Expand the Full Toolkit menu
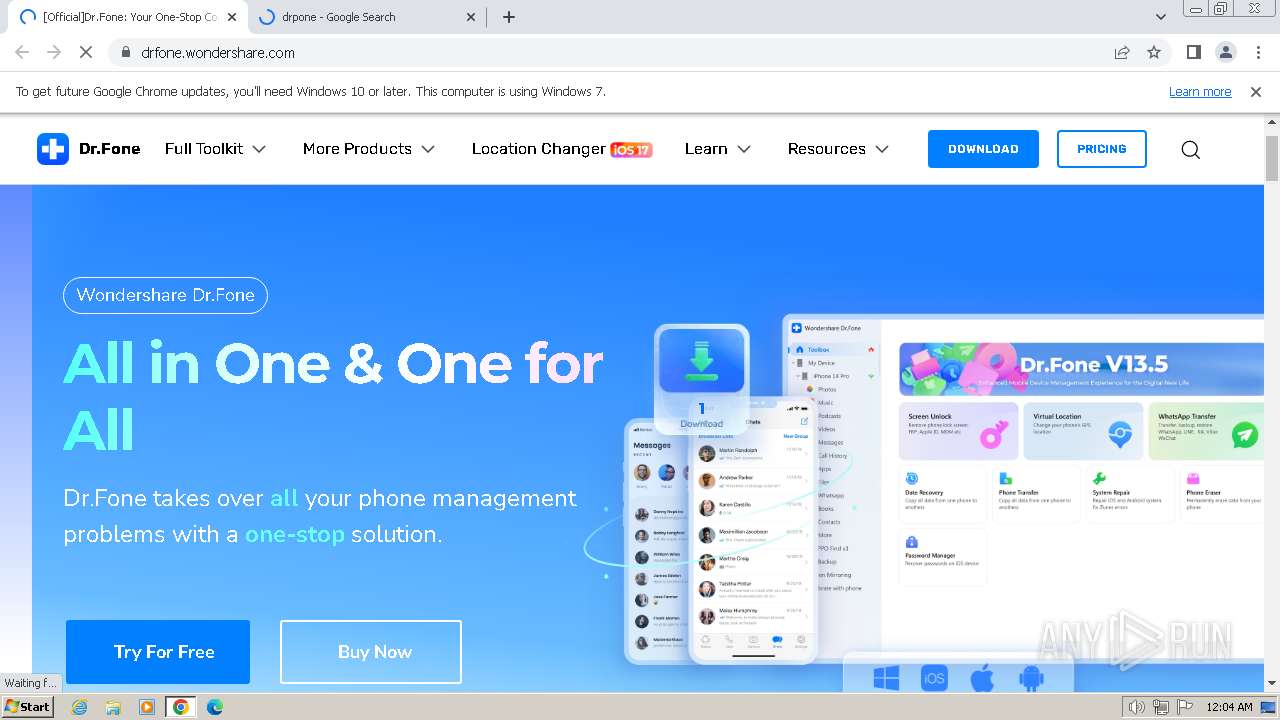 tap(215, 148)
